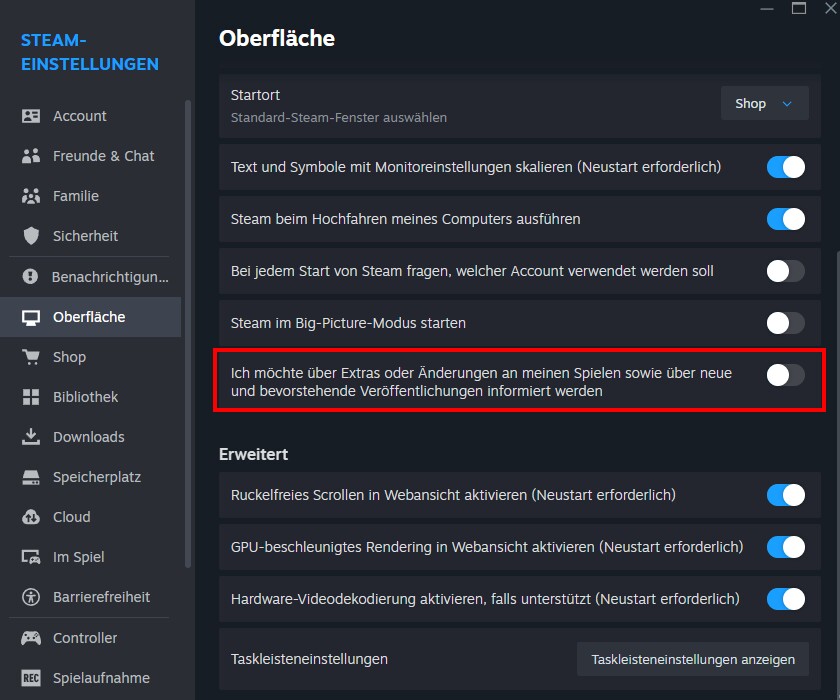Disable scaling text with monitor settings
Screen dimensions: 840x700
coord(785,167)
